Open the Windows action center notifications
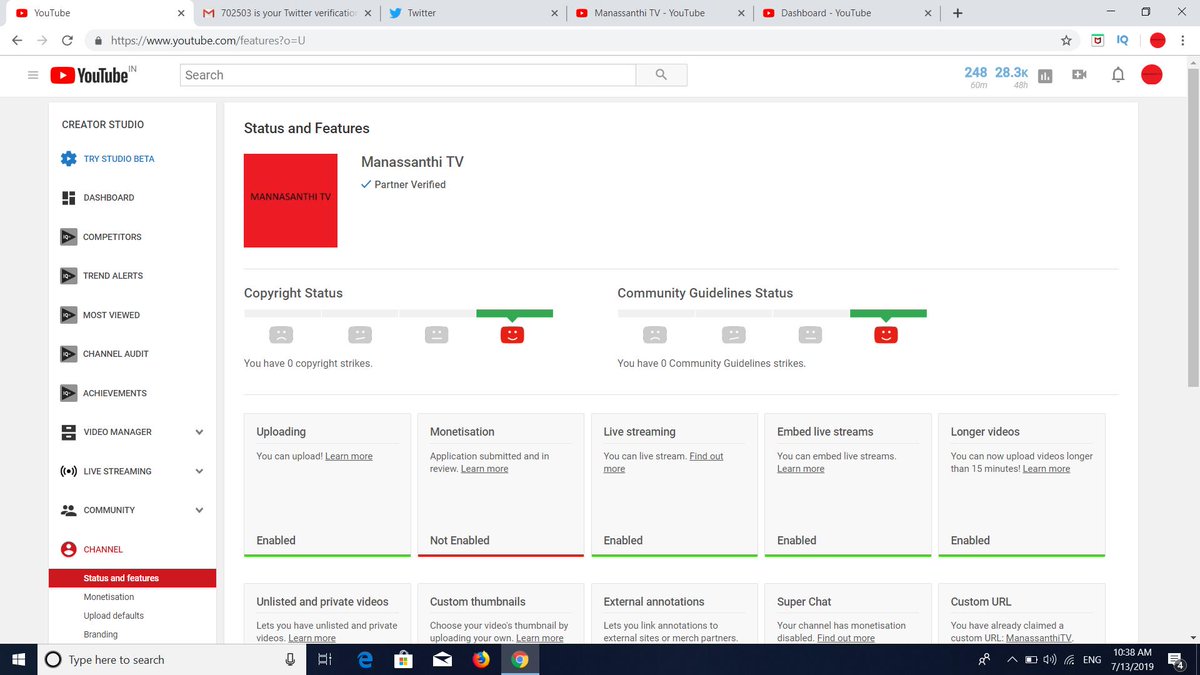The width and height of the screenshot is (1200, 675). 1176,660
